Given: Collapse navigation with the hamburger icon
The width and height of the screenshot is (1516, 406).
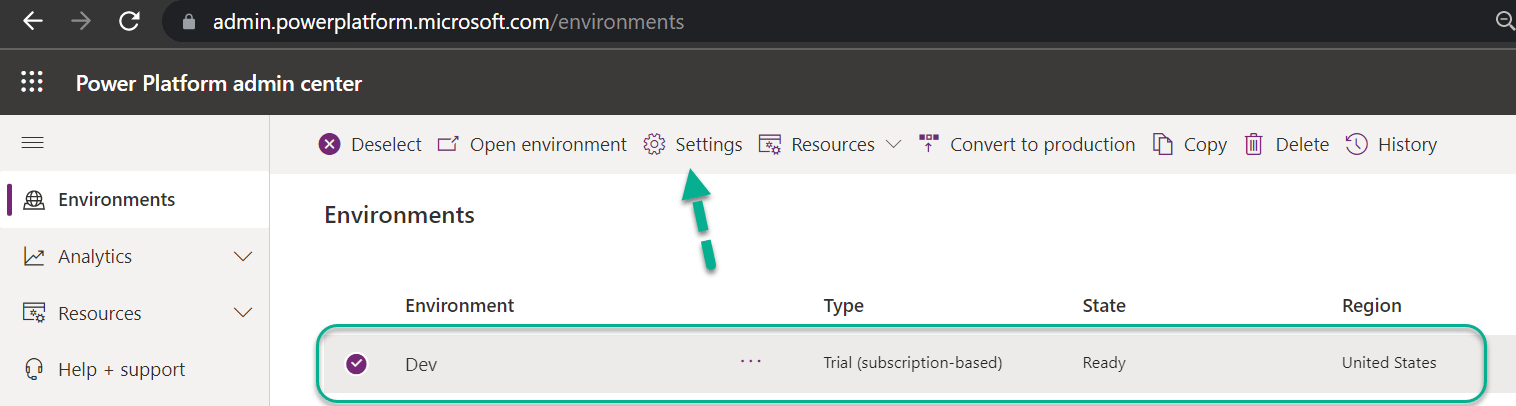Looking at the screenshot, I should coord(32,143).
